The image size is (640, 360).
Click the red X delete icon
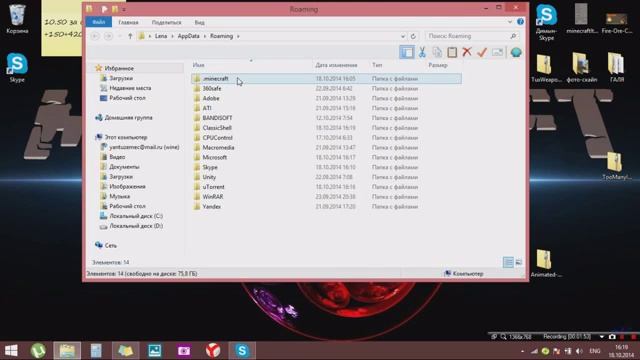[x=467, y=52]
